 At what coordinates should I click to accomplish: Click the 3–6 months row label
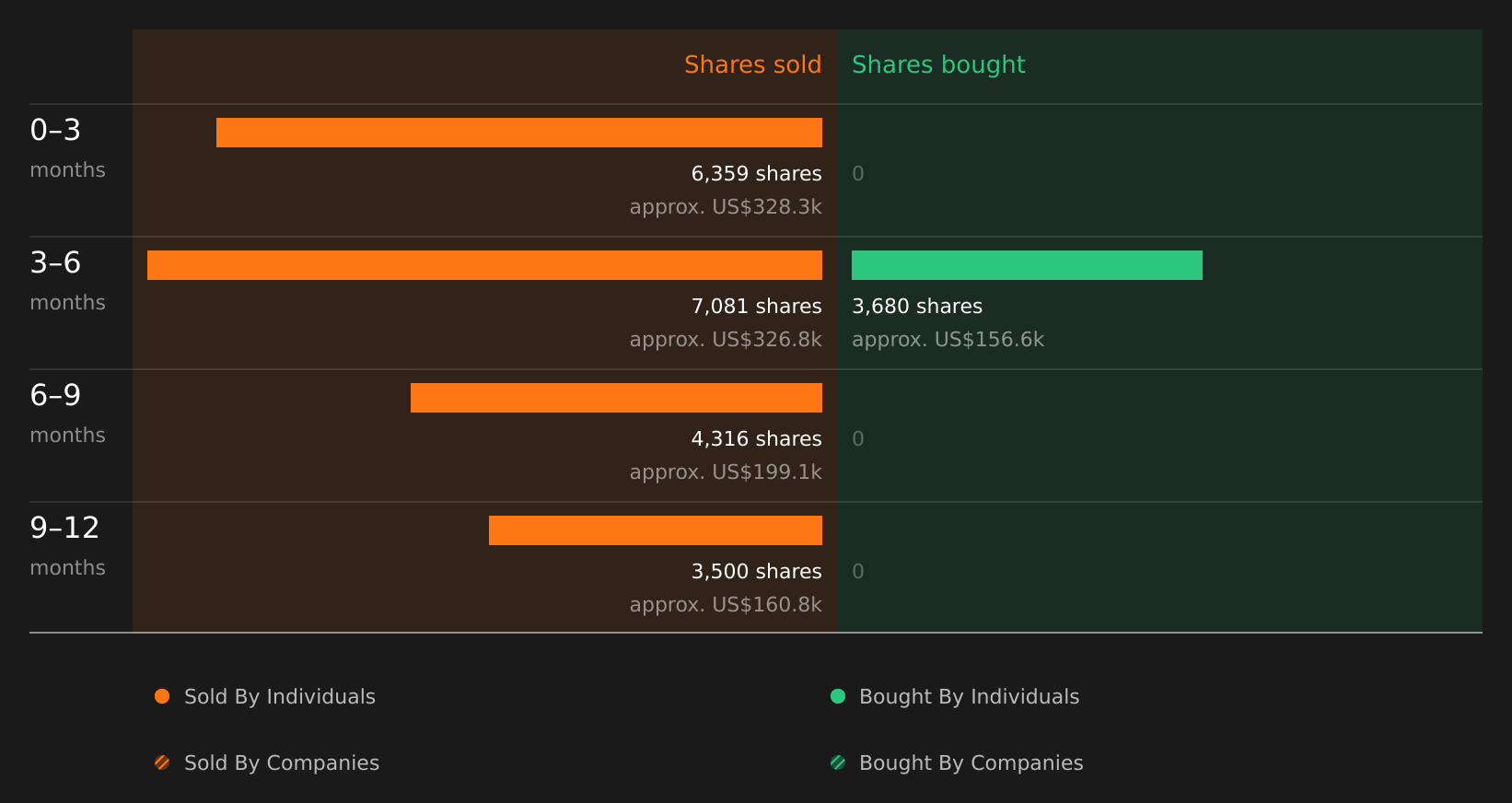tap(67, 280)
